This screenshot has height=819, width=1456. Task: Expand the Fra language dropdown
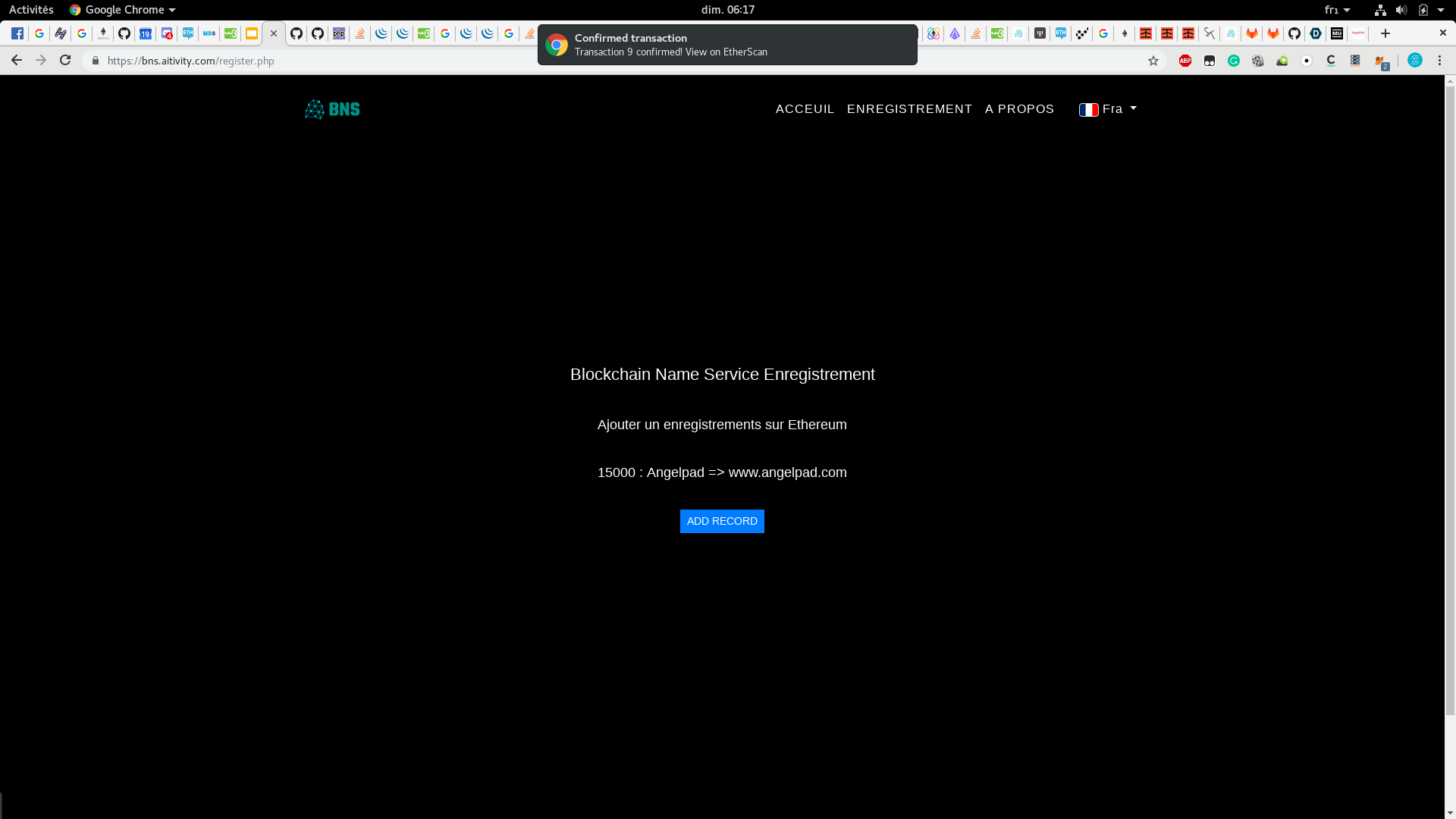coord(1108,109)
